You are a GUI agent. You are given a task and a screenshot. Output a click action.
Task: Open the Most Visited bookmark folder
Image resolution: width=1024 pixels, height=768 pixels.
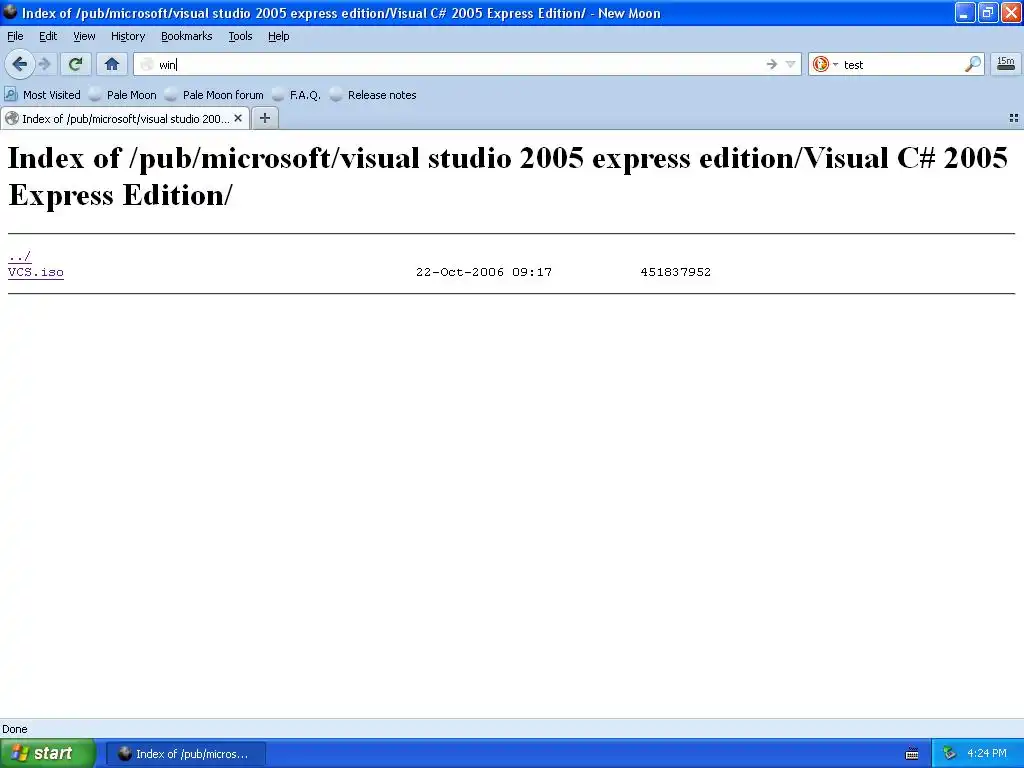(x=42, y=95)
